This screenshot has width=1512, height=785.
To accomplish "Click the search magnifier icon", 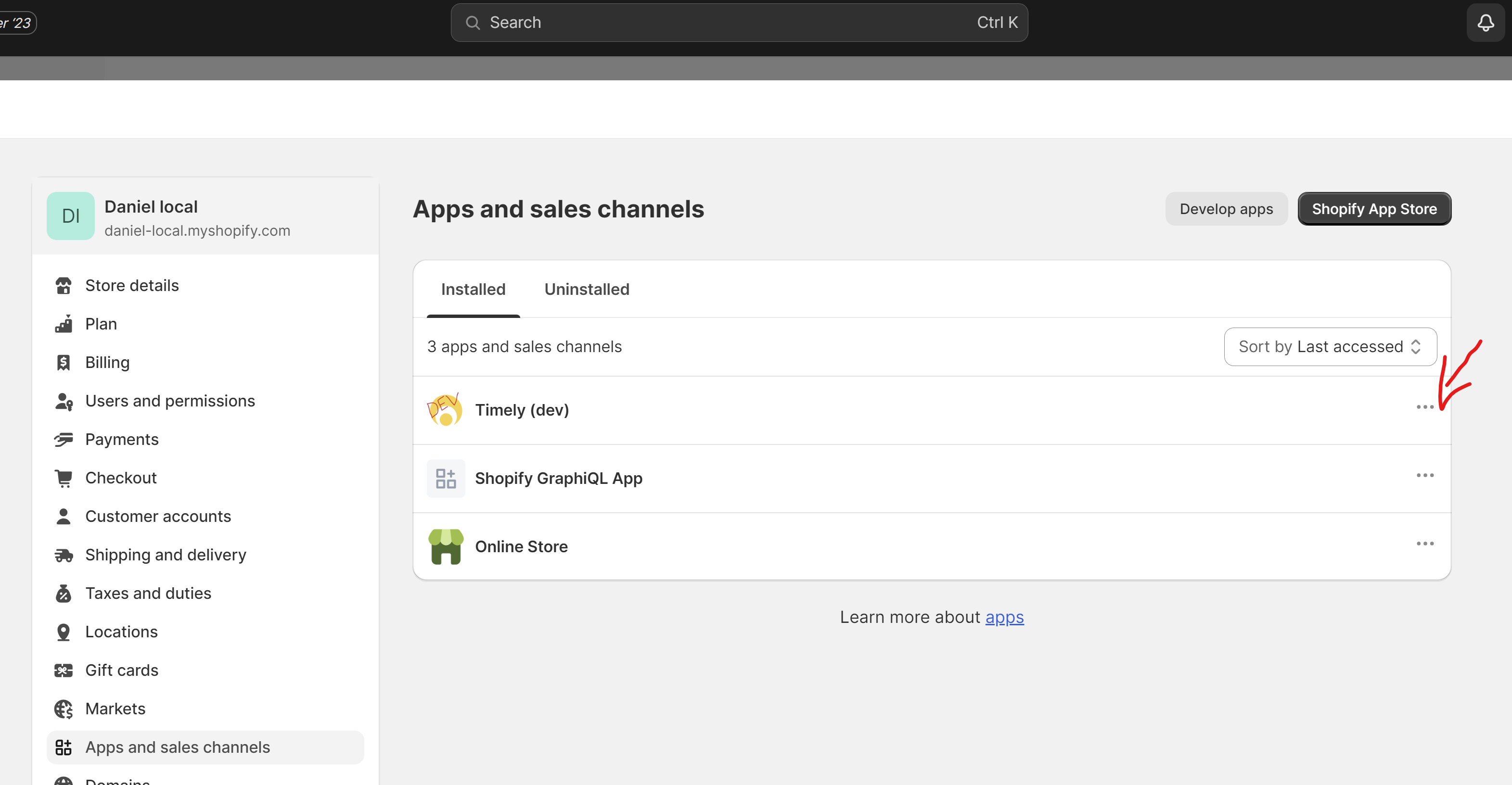I will (473, 23).
